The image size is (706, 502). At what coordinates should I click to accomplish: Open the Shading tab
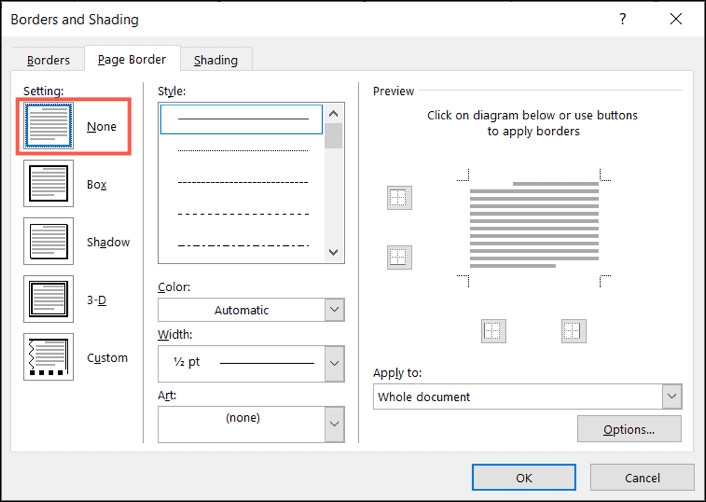click(216, 60)
